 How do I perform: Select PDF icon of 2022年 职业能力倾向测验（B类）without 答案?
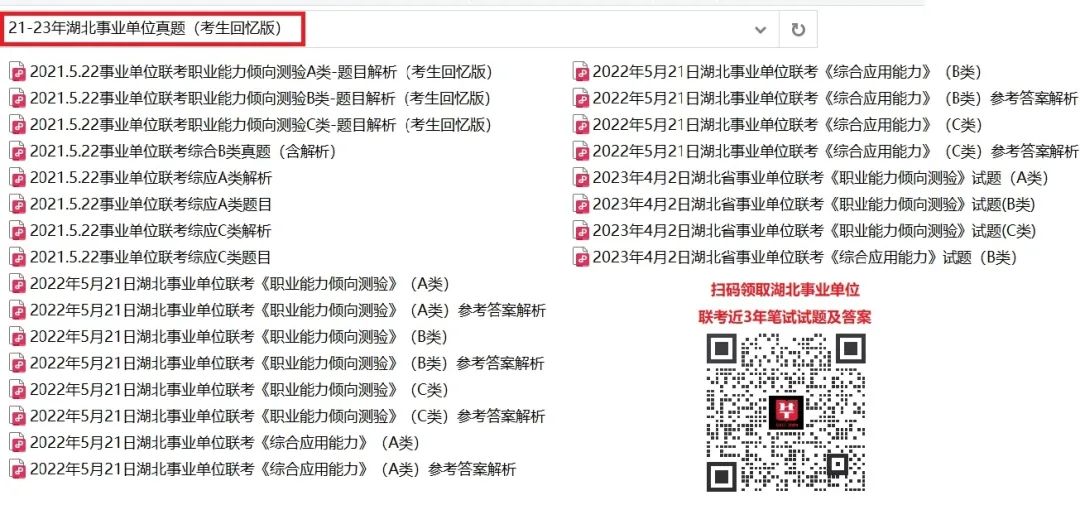click(18, 337)
